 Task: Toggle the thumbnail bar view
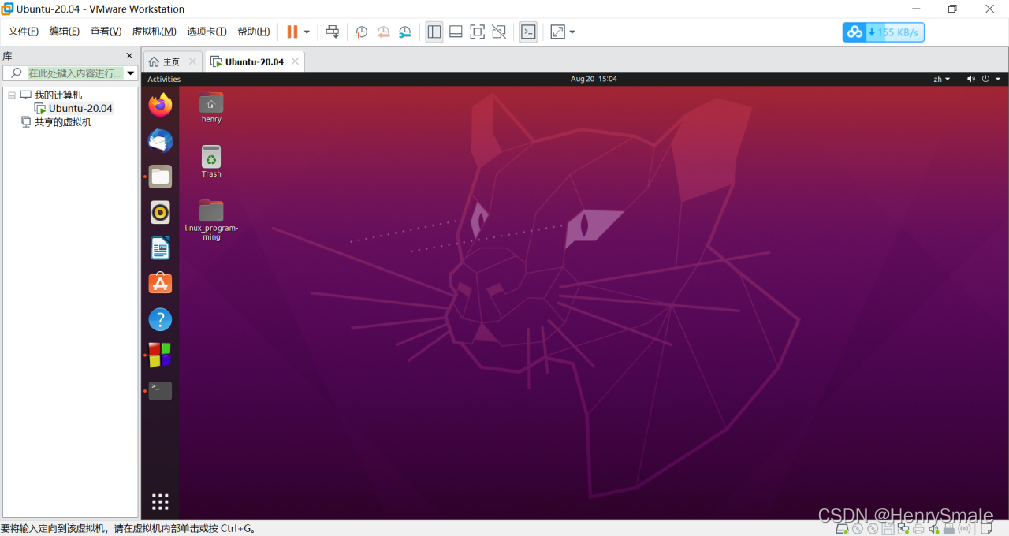[x=456, y=32]
